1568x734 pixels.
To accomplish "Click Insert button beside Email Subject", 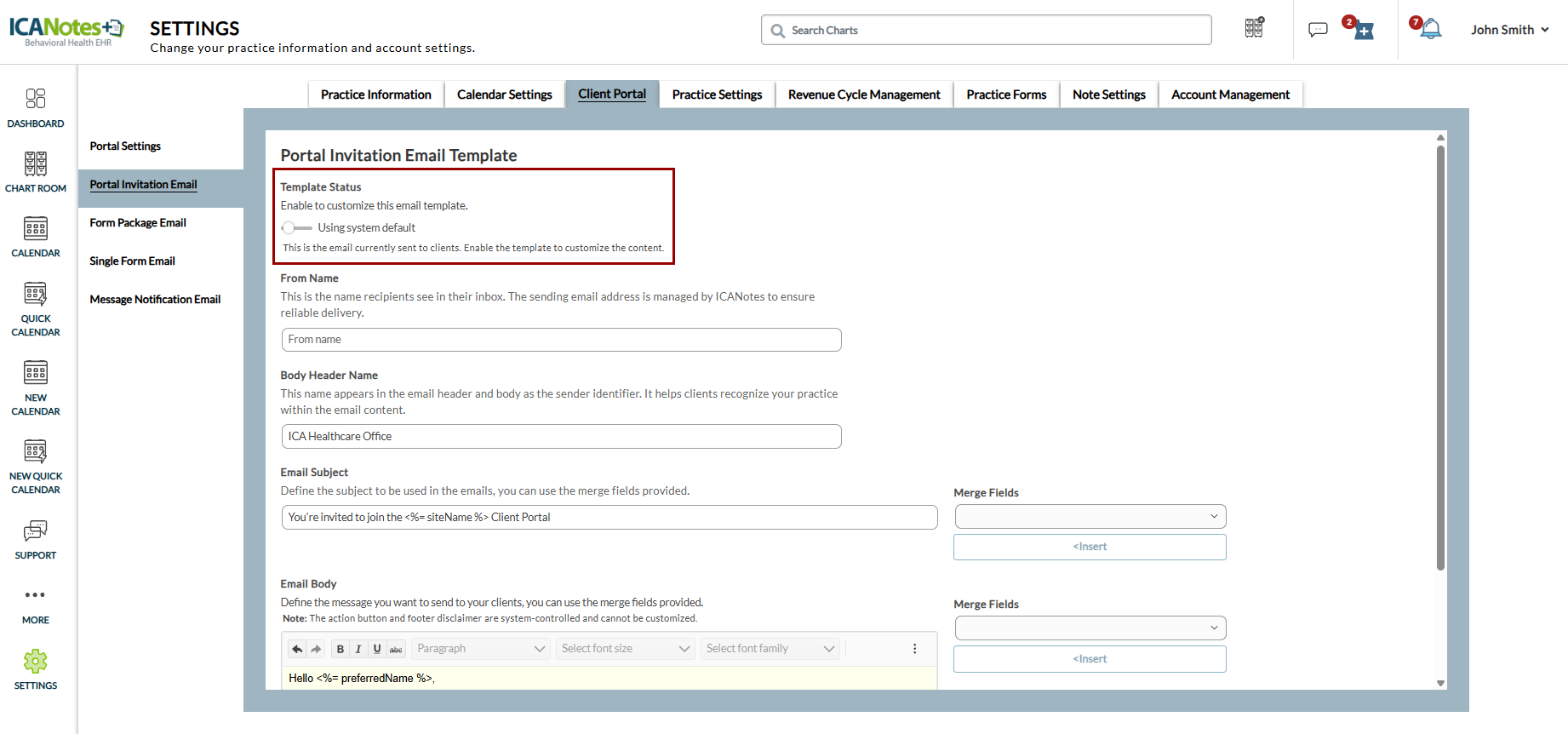I will 1090,547.
